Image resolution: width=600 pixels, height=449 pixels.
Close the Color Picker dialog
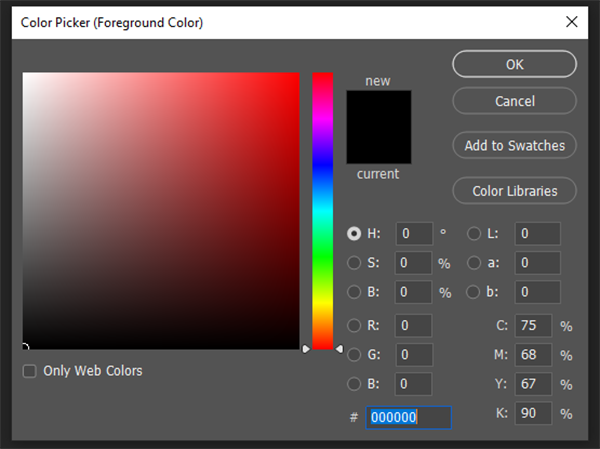(572, 22)
